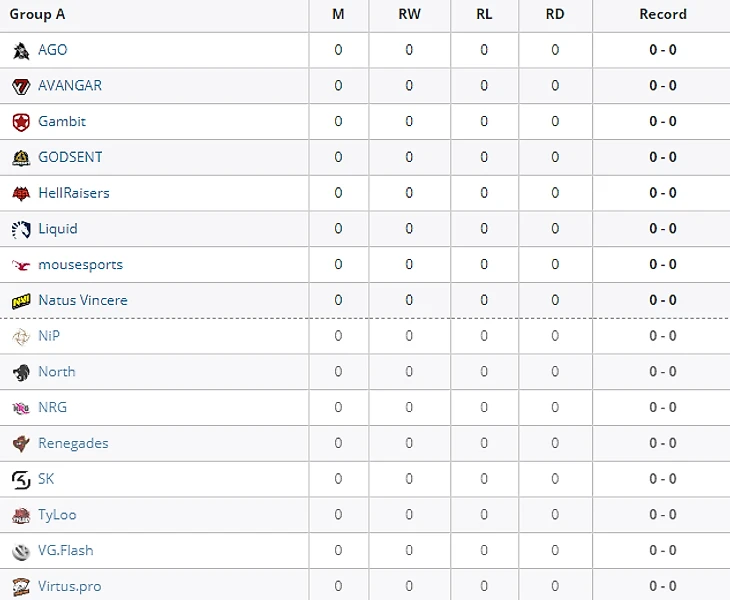Open the North team link

coord(57,371)
